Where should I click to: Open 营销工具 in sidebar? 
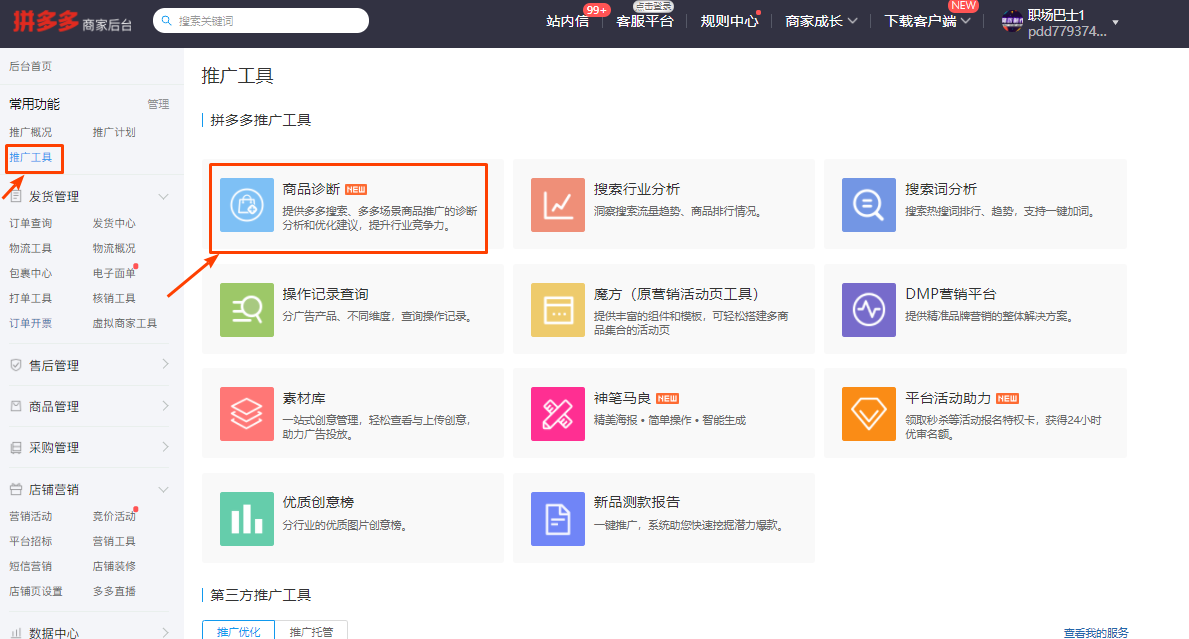(114, 541)
